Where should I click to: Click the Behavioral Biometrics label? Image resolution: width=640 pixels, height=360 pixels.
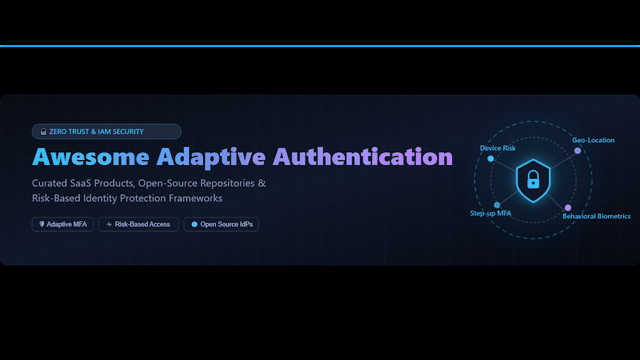pyautogui.click(x=596, y=216)
